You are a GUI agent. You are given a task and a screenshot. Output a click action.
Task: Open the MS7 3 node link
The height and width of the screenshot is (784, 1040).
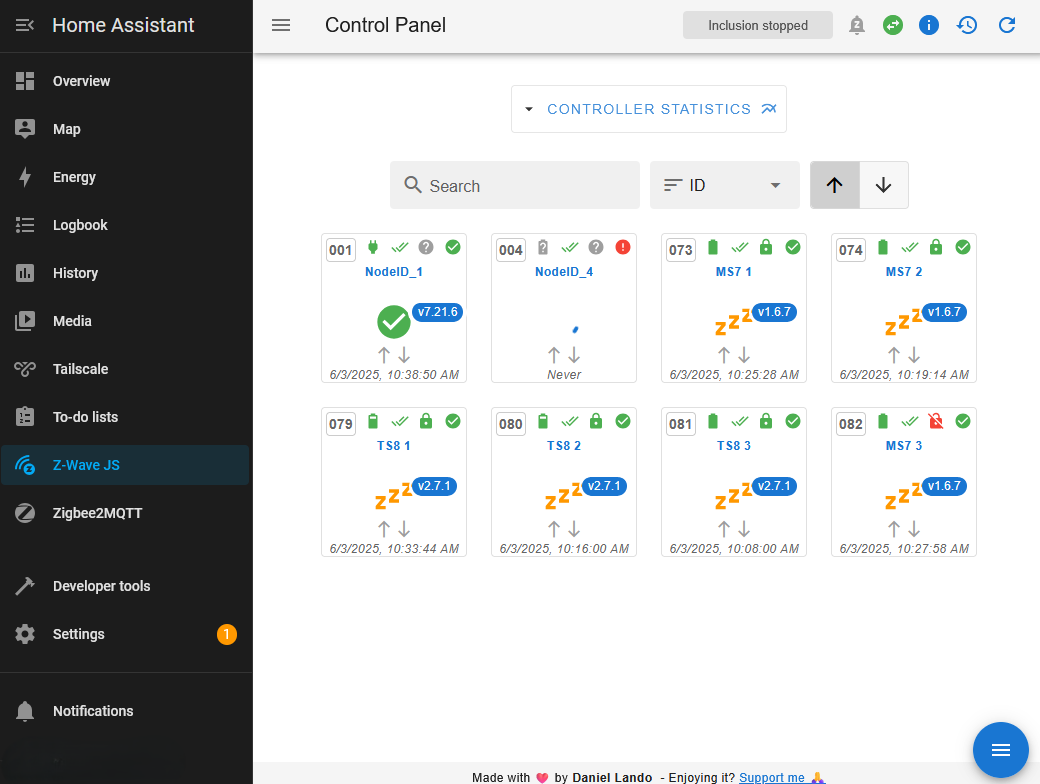click(x=903, y=446)
